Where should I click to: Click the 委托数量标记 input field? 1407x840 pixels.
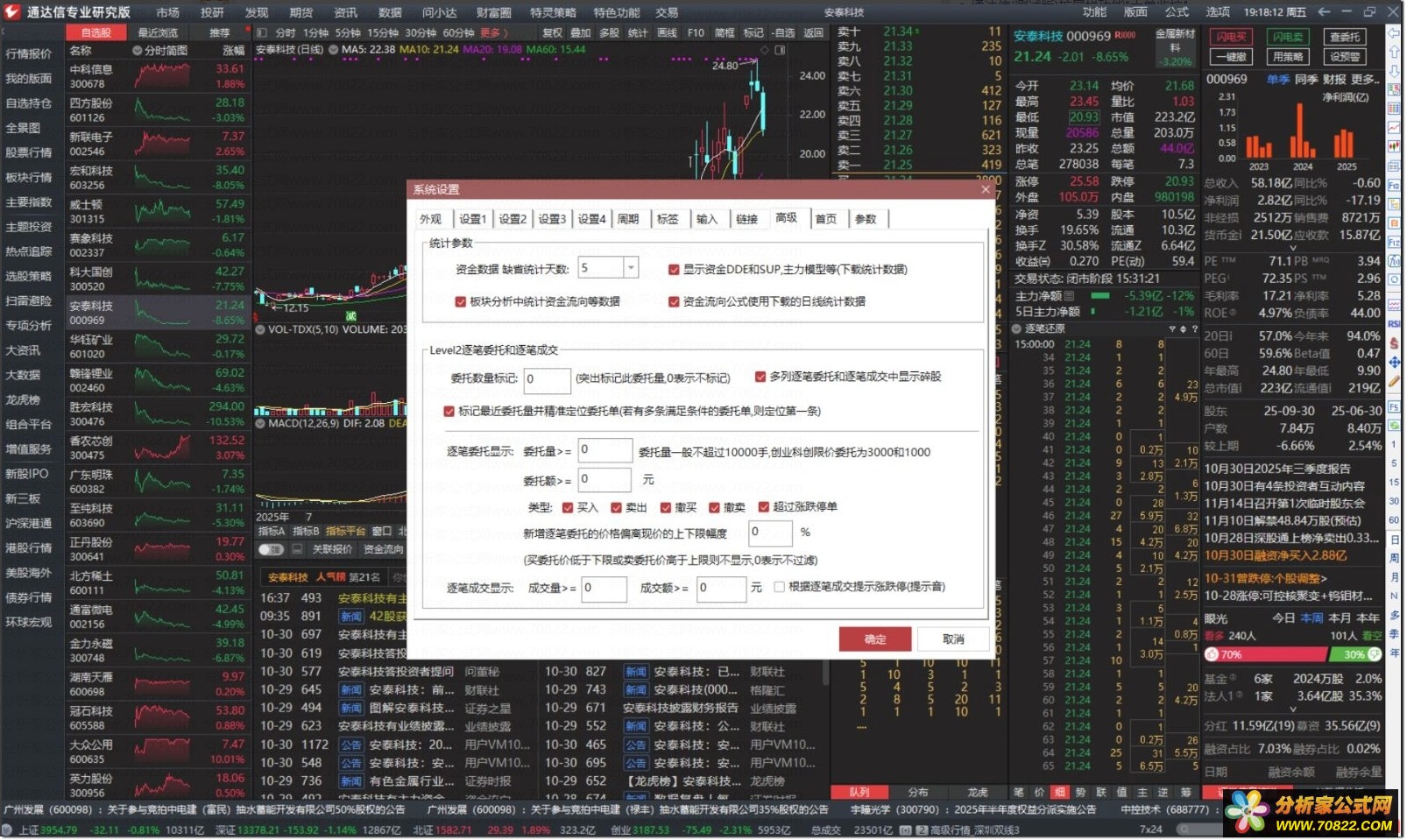tap(547, 379)
